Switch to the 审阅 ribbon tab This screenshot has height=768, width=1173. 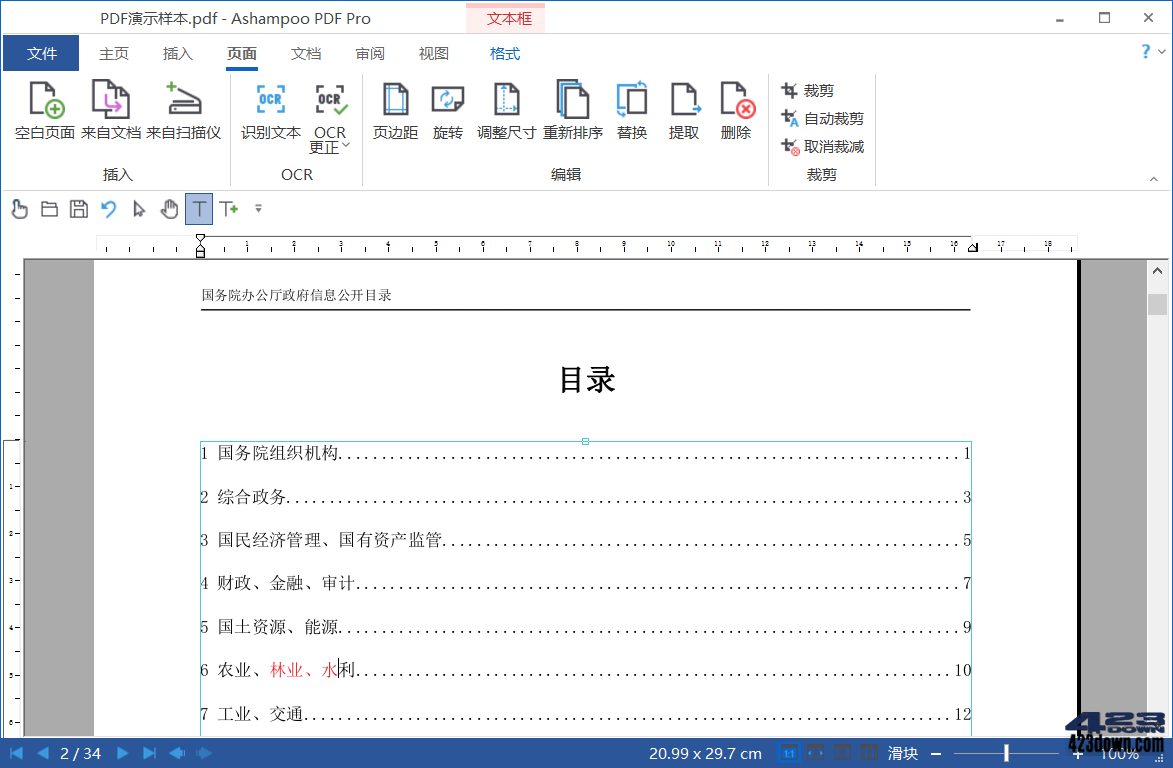[369, 53]
